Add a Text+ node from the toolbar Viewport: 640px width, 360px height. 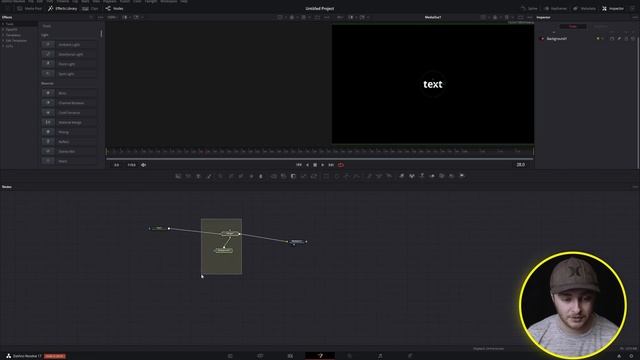[x=199, y=176]
